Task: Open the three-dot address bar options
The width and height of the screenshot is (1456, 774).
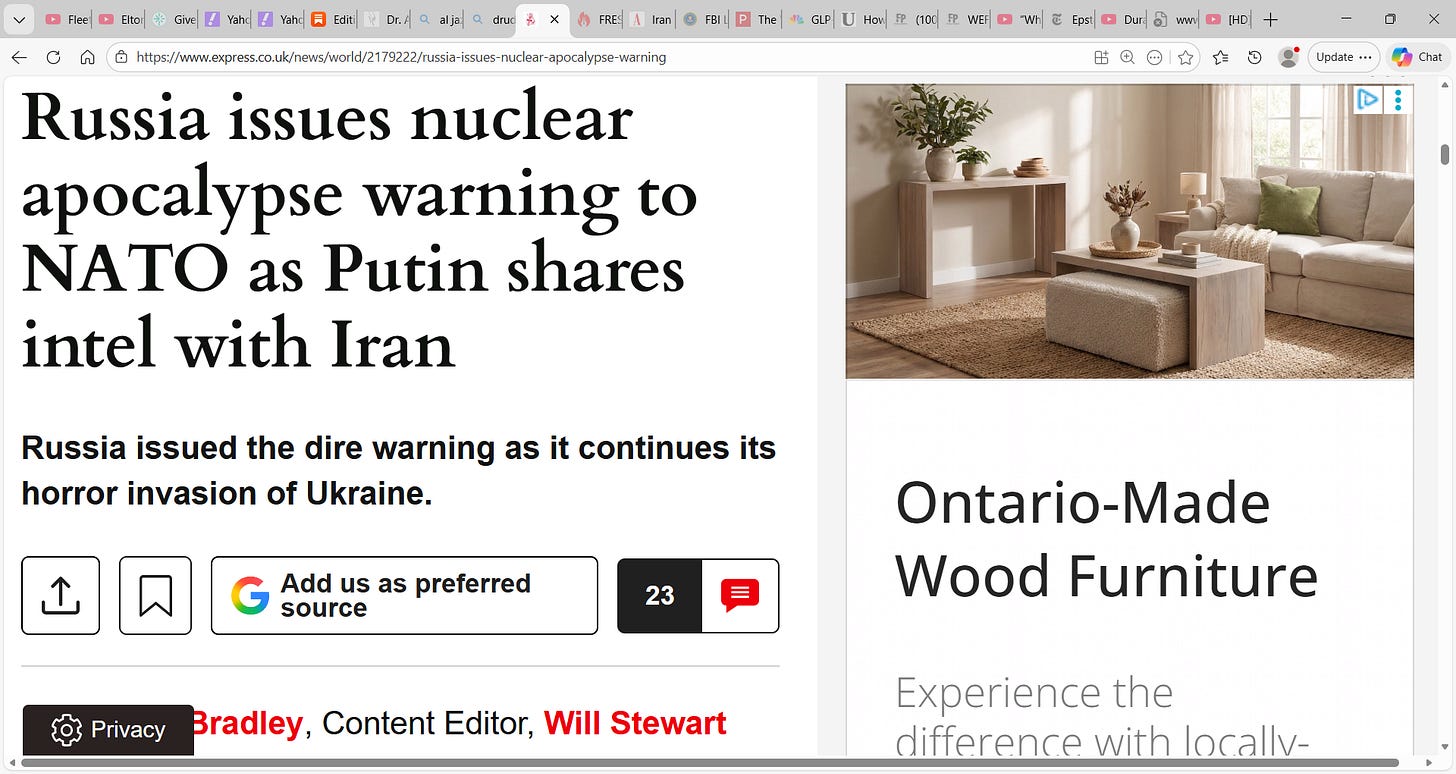Action: pos(1154,57)
